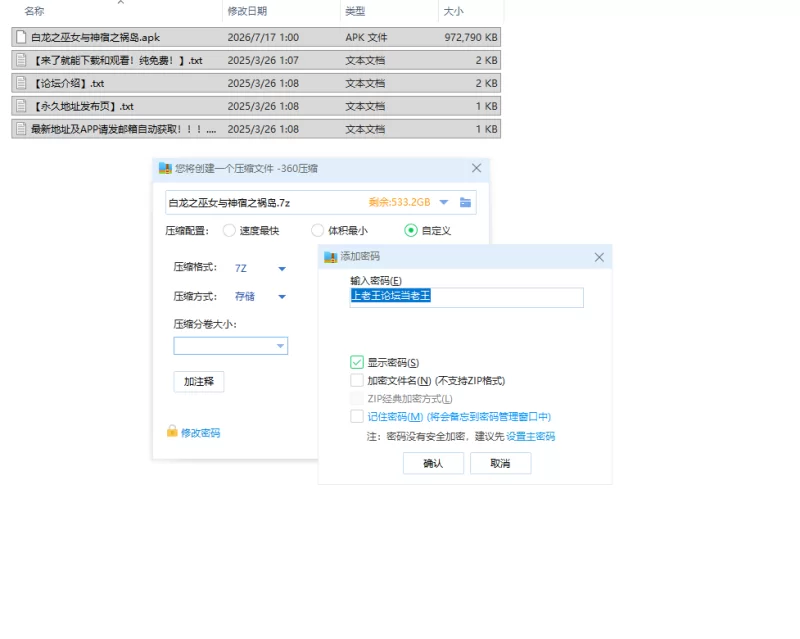The image size is (800, 639).
Task: Open the browse folder icon beside archive name
Action: click(465, 203)
